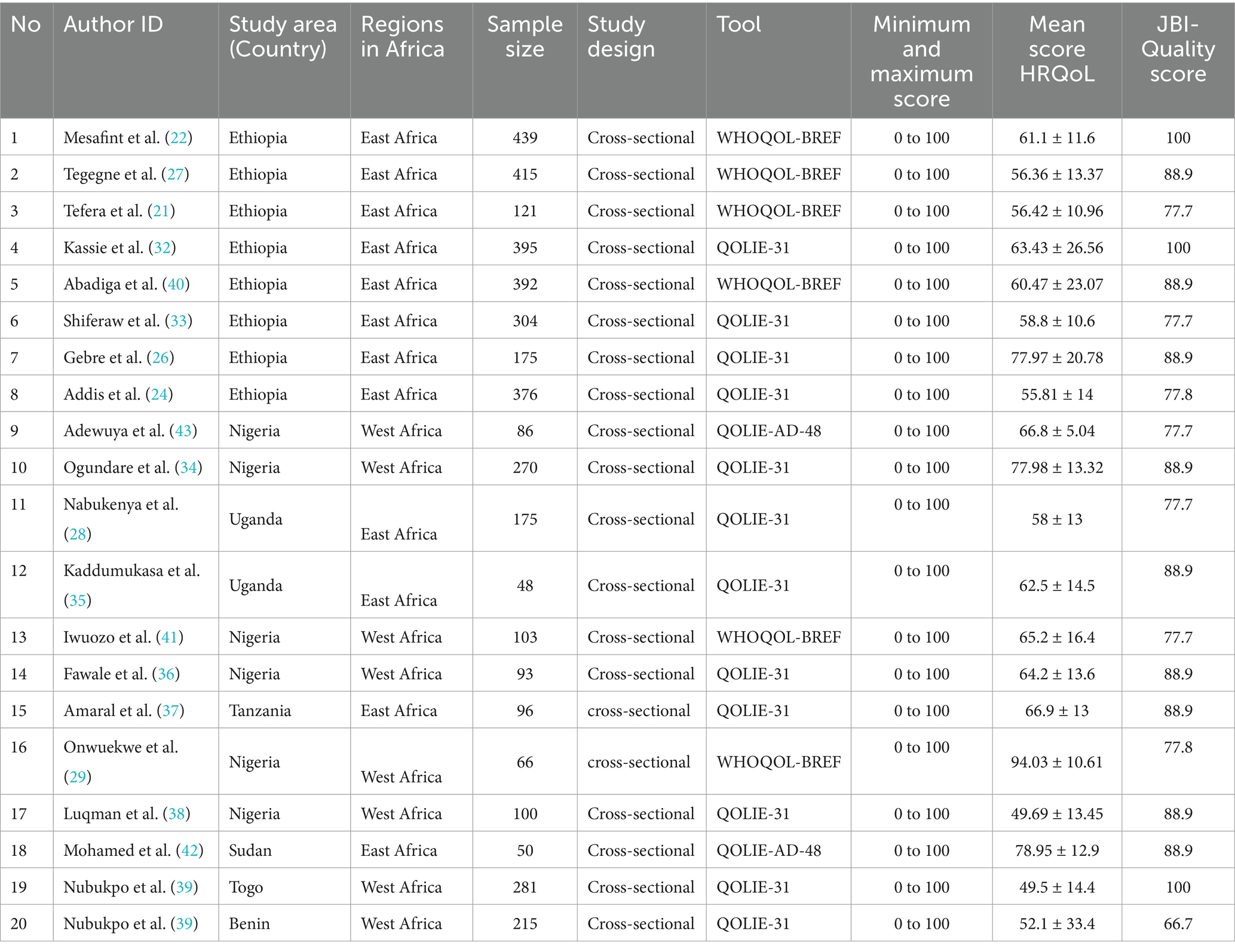Open citation 36 for Fawale et al.
Image resolution: width=1235 pixels, height=952 pixels.
(x=166, y=674)
